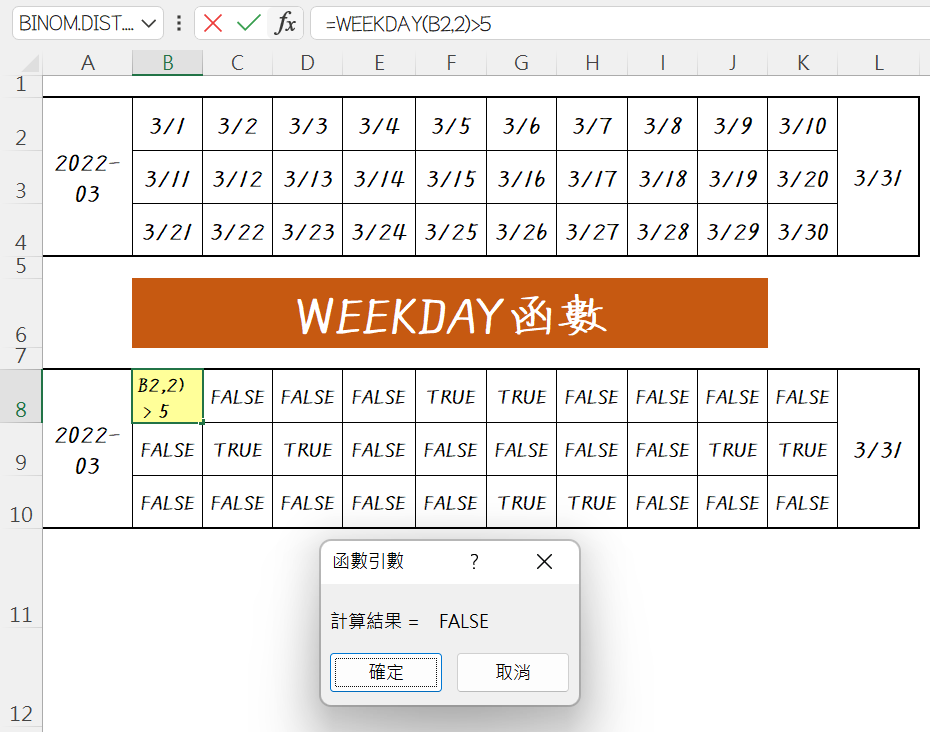Click 2022-03 label in lower table
Screen dimensions: 930x732
click(87, 448)
